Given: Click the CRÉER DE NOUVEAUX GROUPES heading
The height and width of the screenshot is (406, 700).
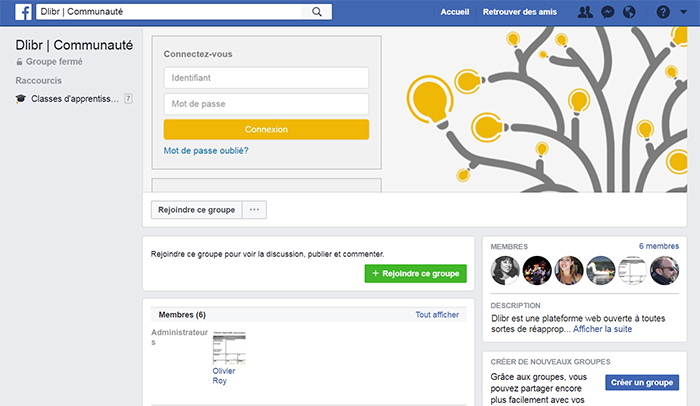Looking at the screenshot, I should pyautogui.click(x=550, y=362).
